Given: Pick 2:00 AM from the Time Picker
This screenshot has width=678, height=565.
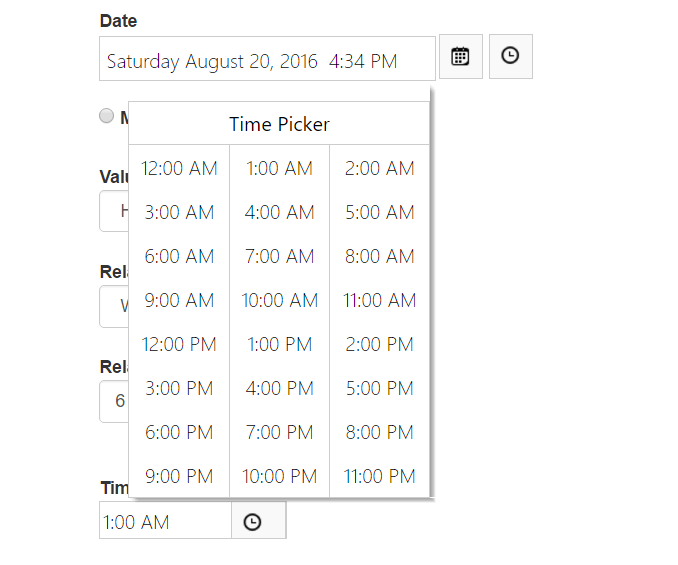Looking at the screenshot, I should [380, 168].
